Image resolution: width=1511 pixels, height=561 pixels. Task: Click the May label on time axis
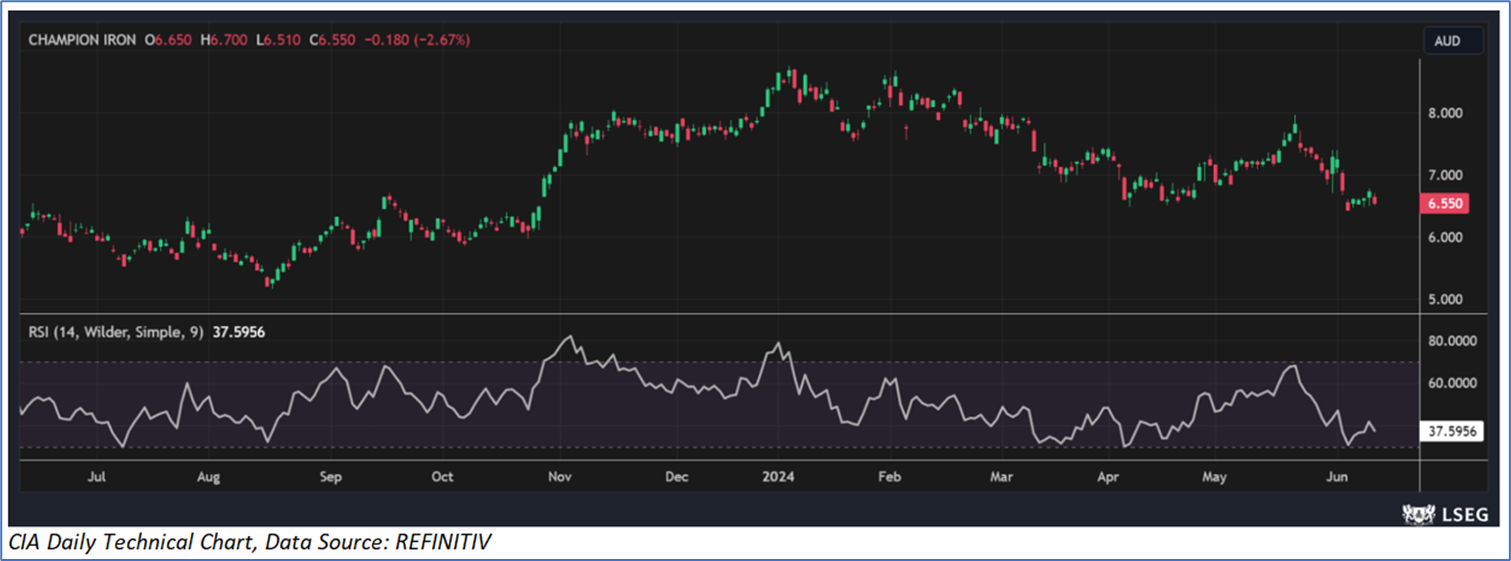click(1215, 477)
